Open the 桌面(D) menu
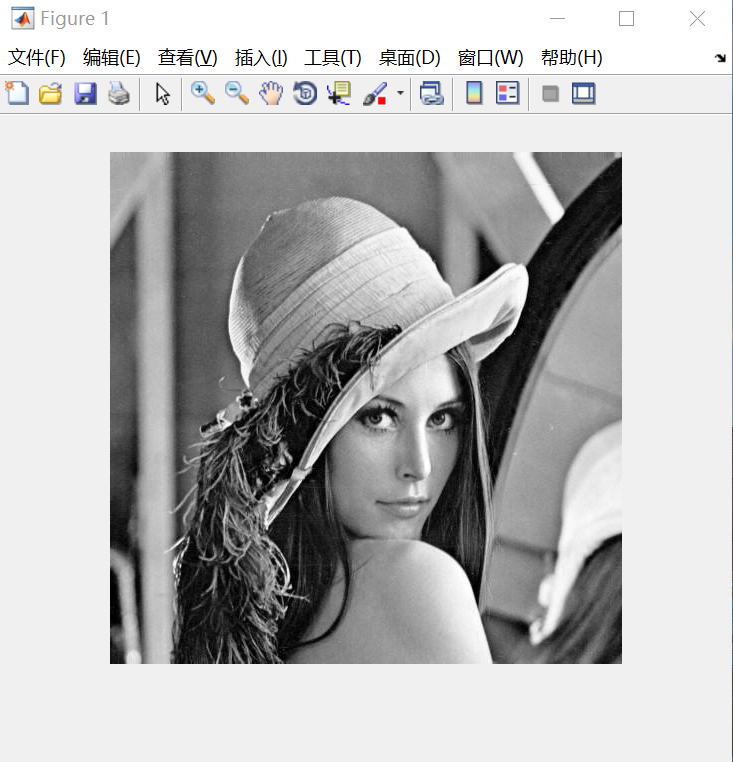733x762 pixels. 410,58
